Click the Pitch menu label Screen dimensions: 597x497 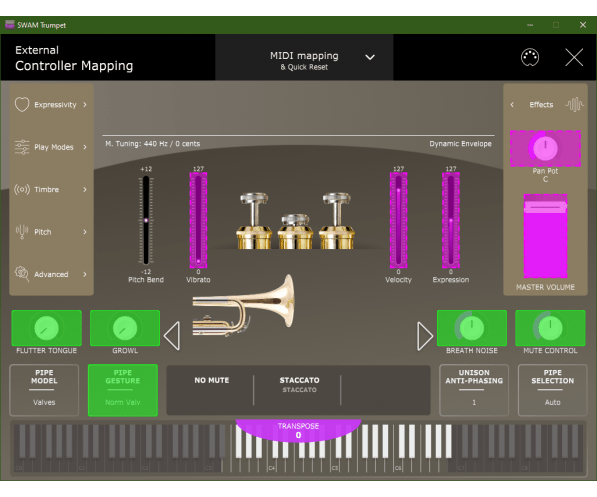point(43,232)
